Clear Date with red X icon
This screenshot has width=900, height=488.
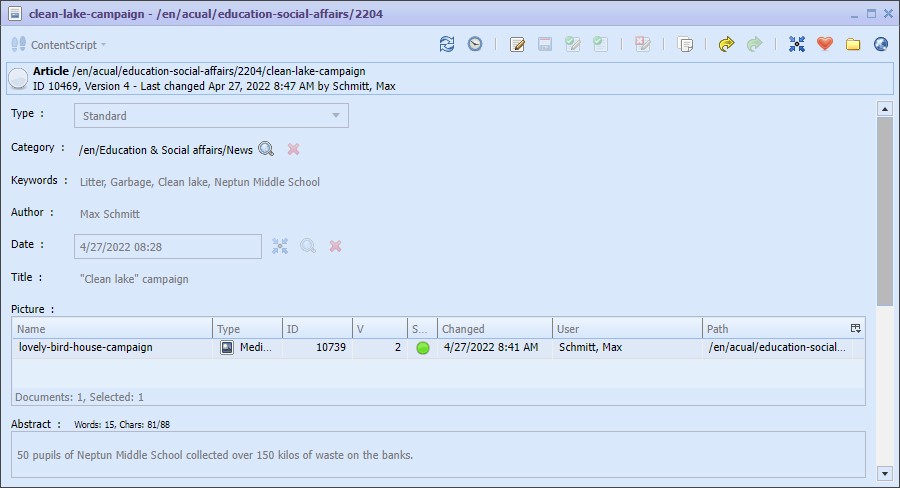(x=335, y=246)
